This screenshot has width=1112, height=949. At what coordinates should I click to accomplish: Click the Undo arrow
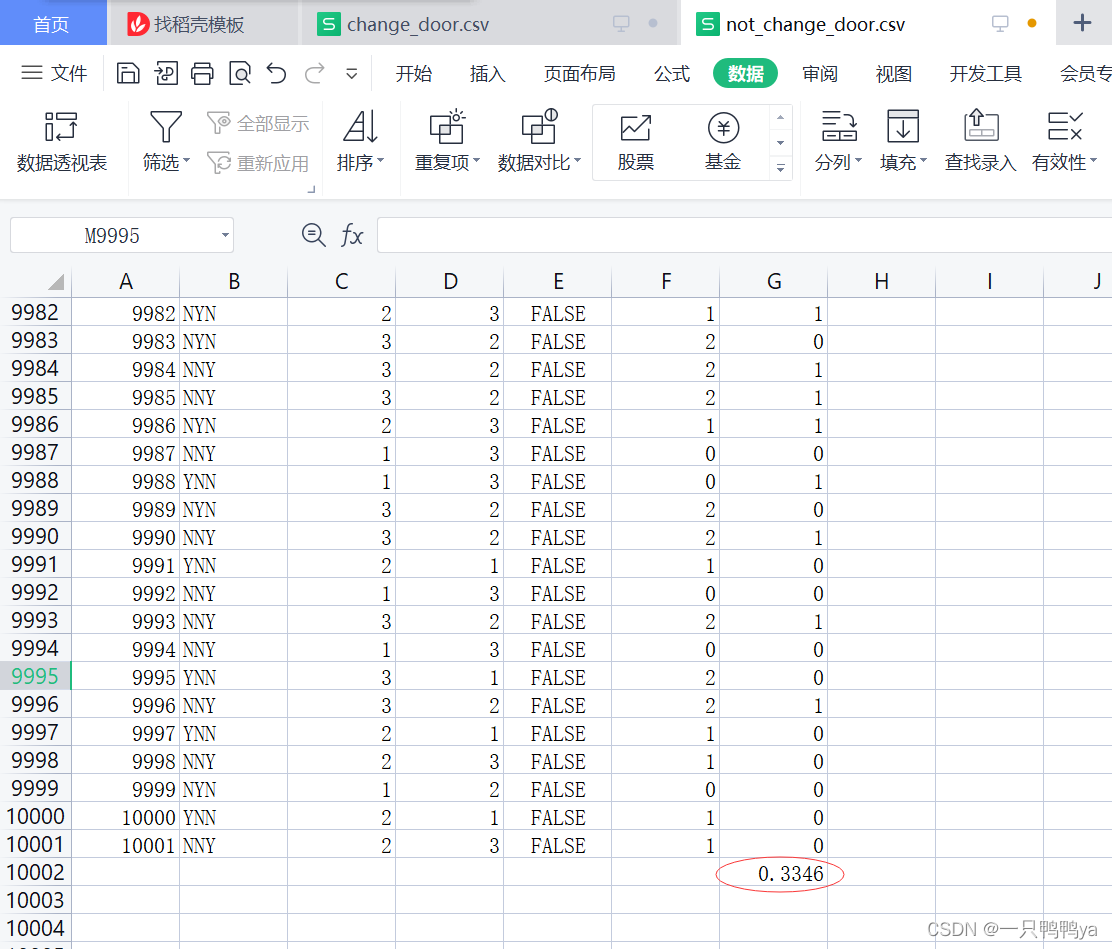(x=277, y=73)
